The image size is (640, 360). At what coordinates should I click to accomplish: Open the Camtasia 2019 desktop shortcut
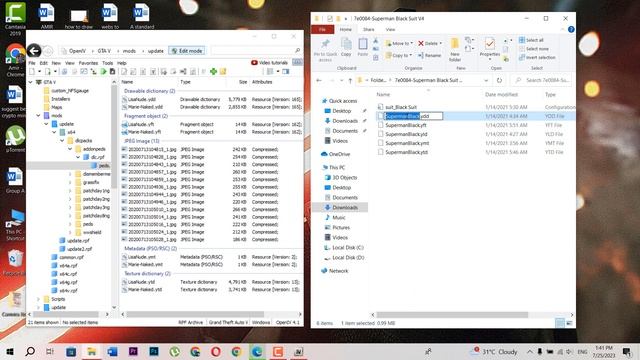point(15,18)
